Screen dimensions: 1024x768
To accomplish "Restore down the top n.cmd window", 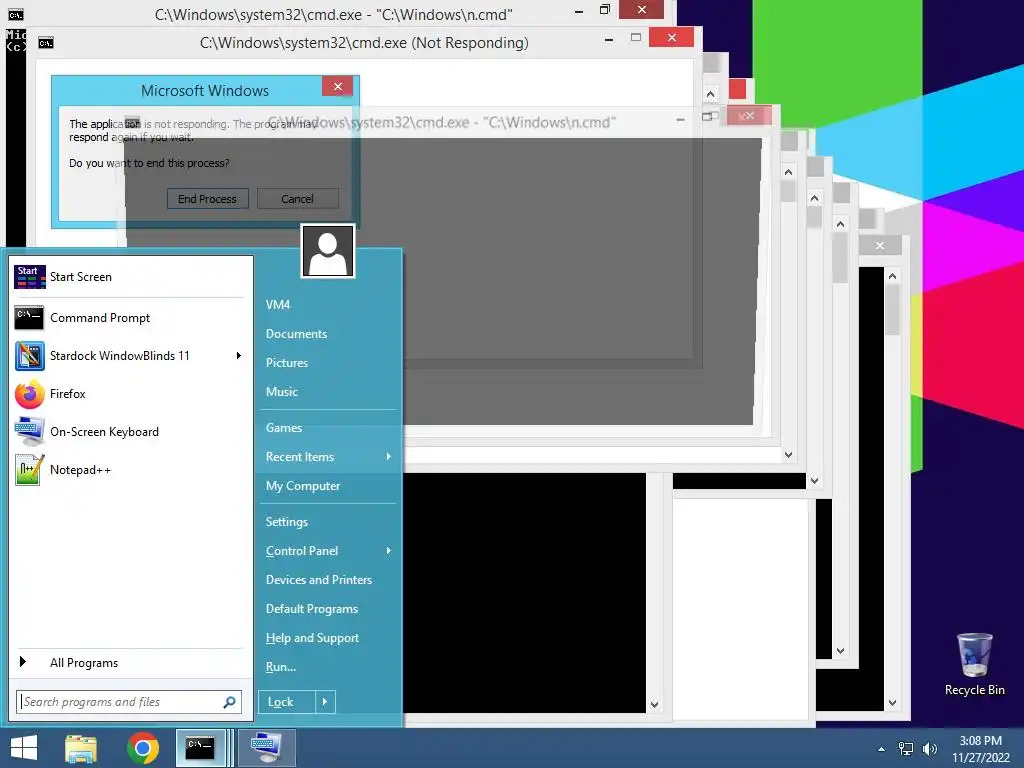I will pyautogui.click(x=605, y=10).
